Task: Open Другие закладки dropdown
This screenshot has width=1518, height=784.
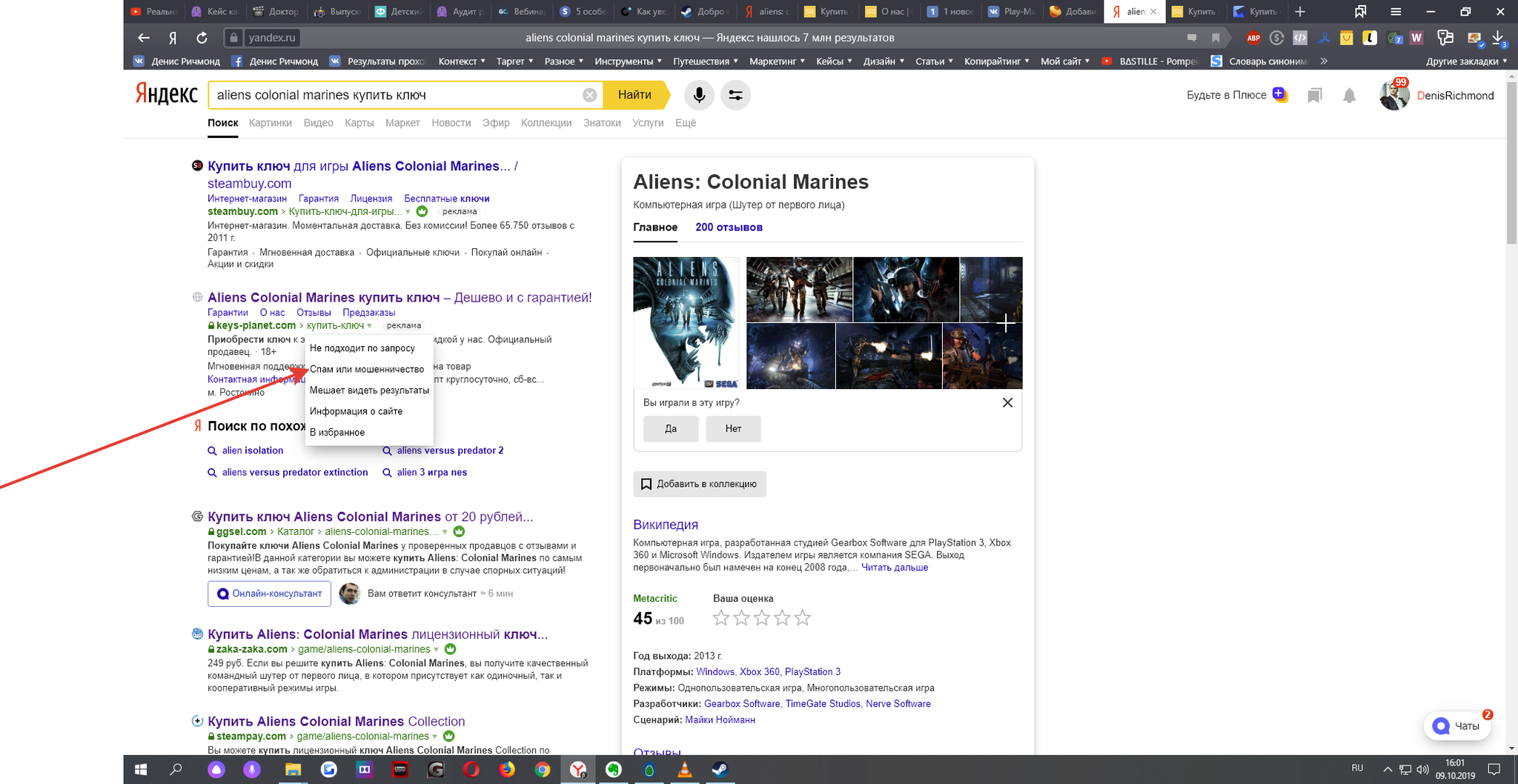Action: click(x=1466, y=62)
